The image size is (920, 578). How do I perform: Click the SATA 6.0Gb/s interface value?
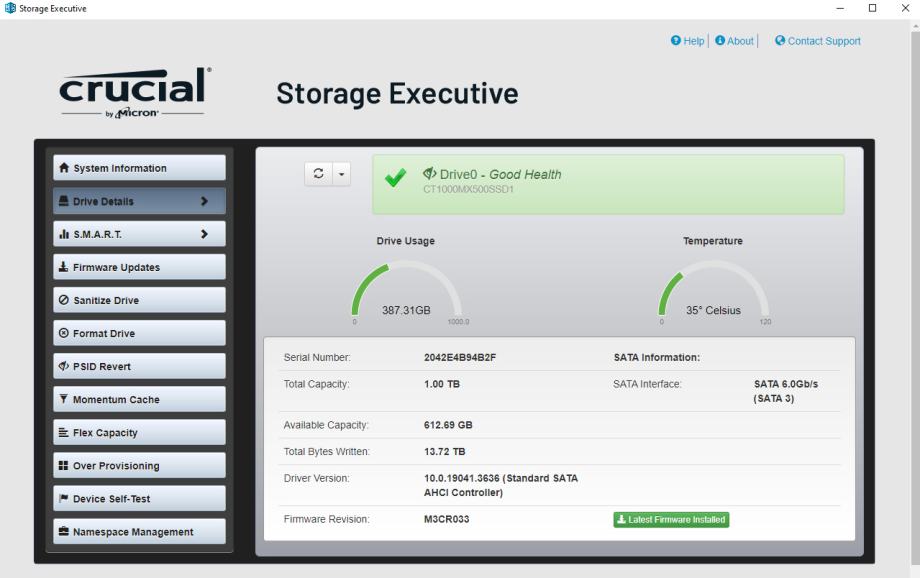(x=786, y=391)
